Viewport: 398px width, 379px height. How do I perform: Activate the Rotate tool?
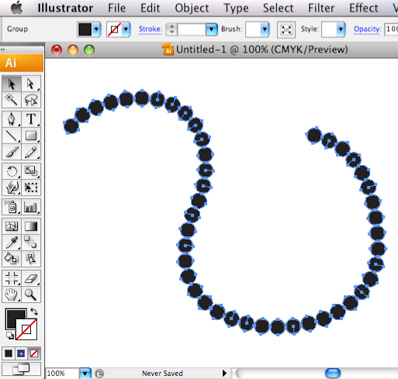pos(12,171)
